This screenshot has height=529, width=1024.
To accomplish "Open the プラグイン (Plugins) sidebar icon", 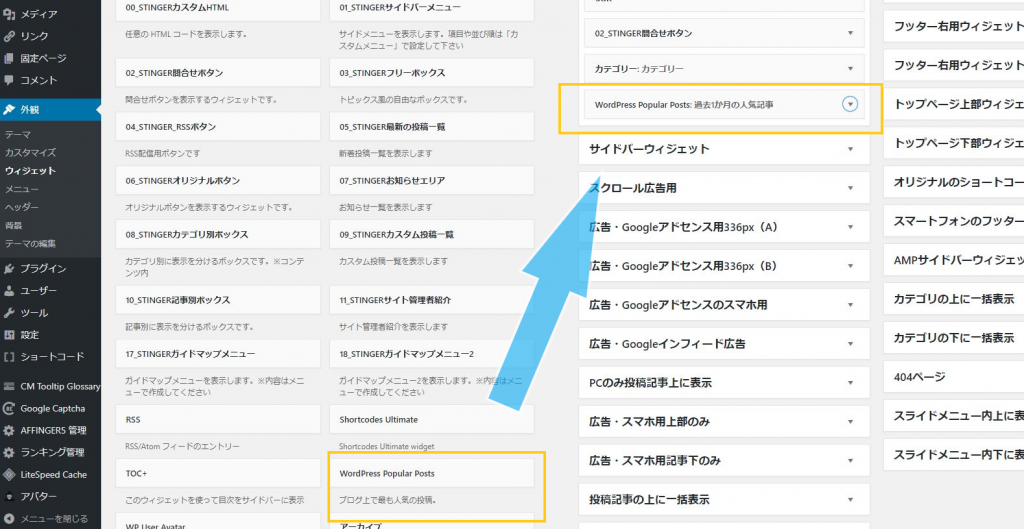I will coord(9,268).
